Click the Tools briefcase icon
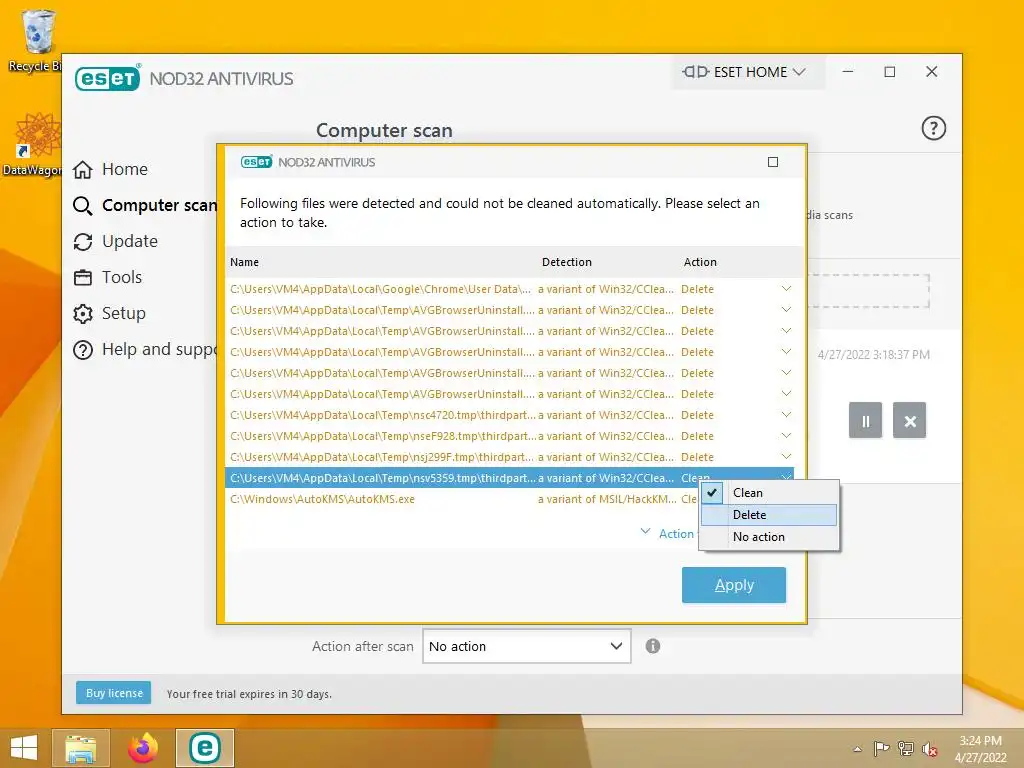The image size is (1024, 768). pos(83,278)
